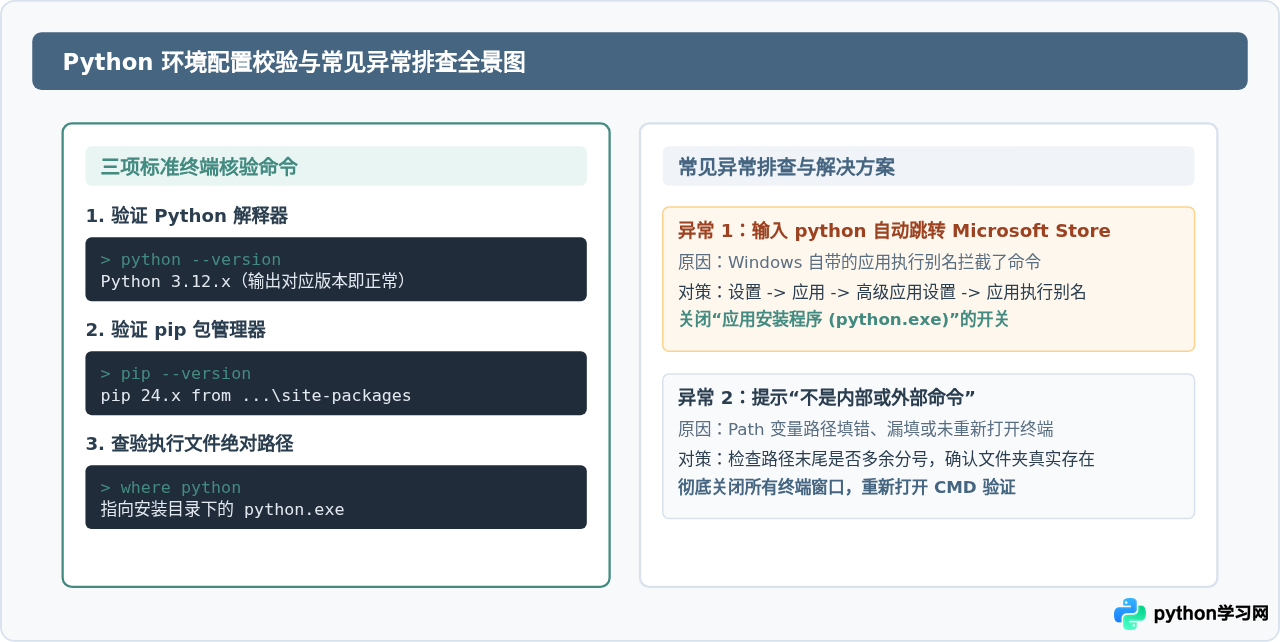Click '关闭“应用安装程序 (python.exe)”的开关'

pos(843,320)
